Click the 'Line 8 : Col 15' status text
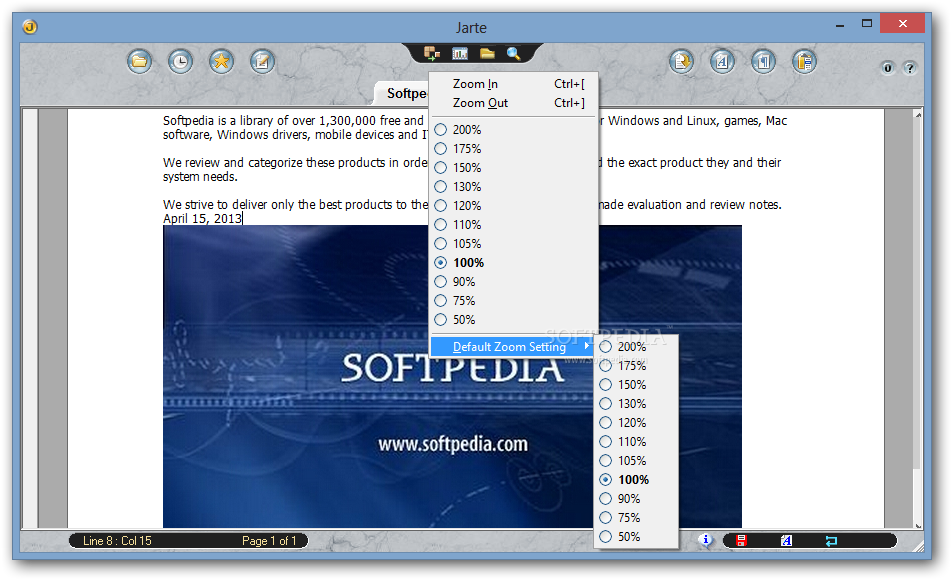The height and width of the screenshot is (580, 952). 117,541
